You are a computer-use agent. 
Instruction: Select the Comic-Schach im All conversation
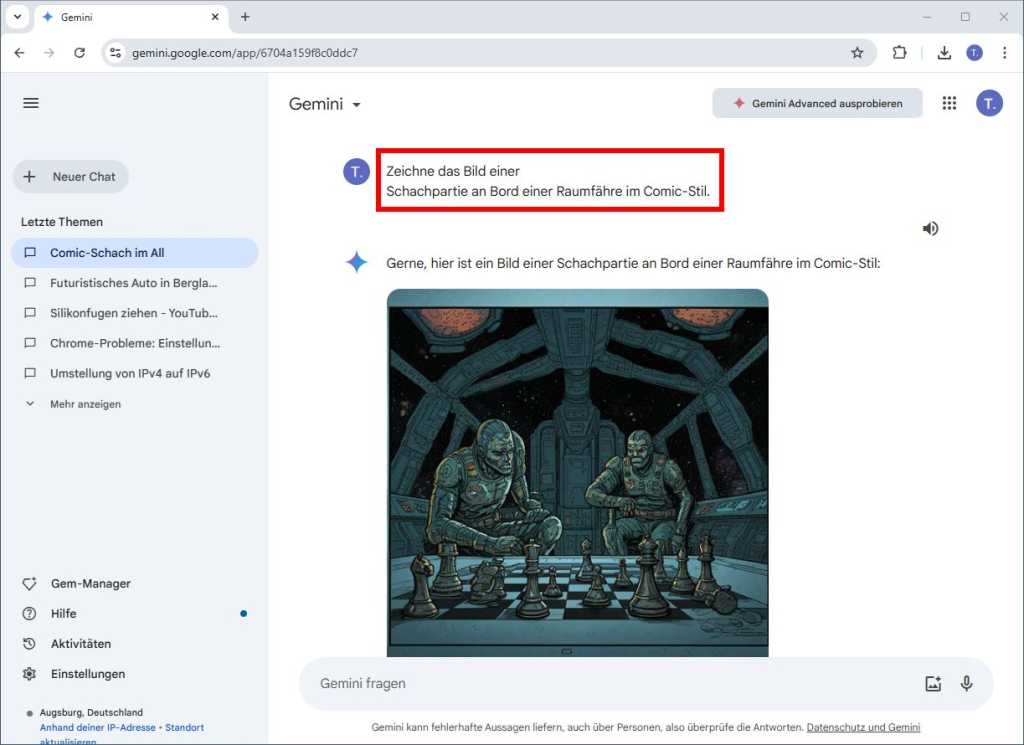[x=108, y=253]
